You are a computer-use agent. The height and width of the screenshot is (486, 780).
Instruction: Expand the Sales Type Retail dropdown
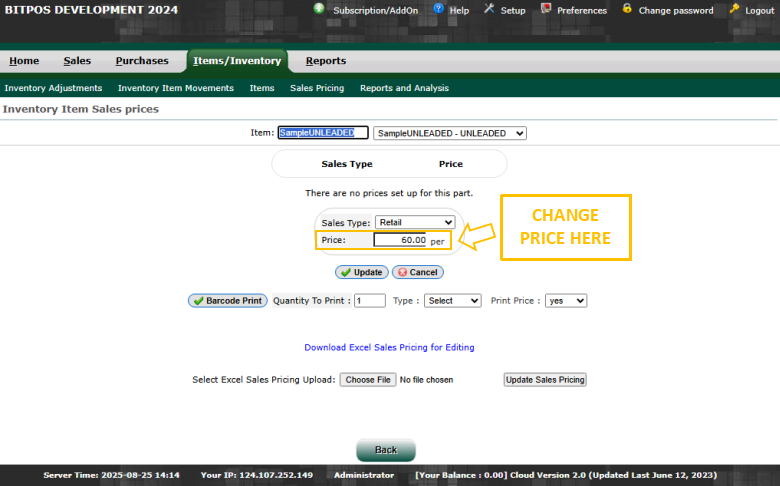pos(414,222)
